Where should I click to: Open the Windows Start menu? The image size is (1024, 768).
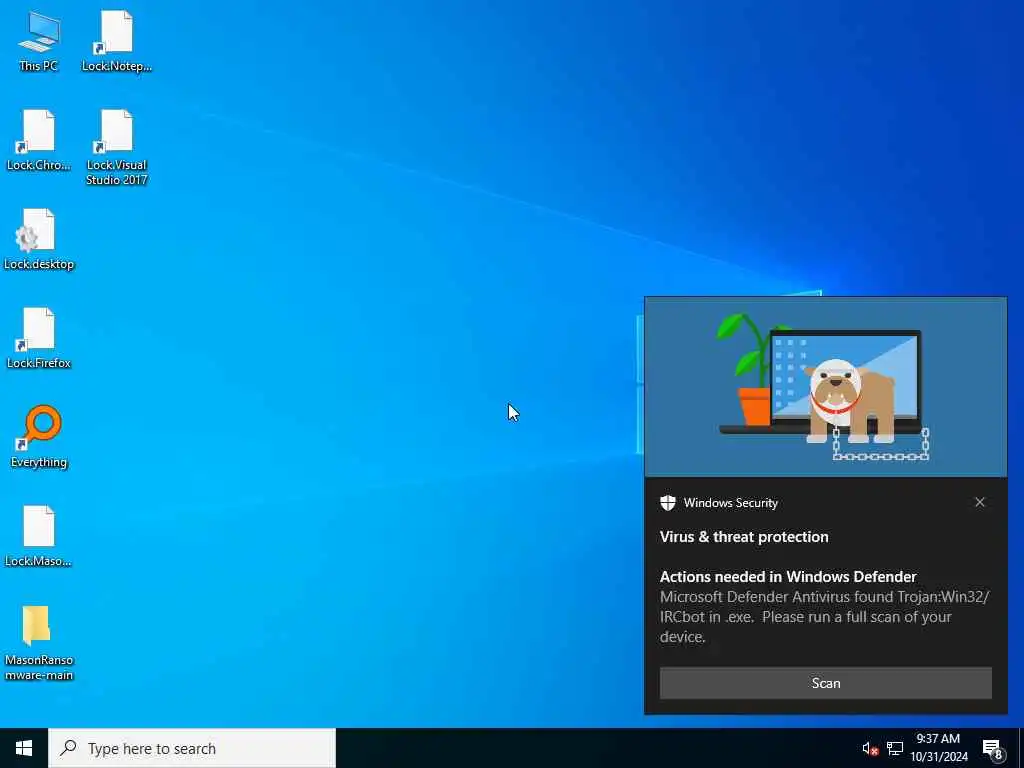pyautogui.click(x=24, y=748)
